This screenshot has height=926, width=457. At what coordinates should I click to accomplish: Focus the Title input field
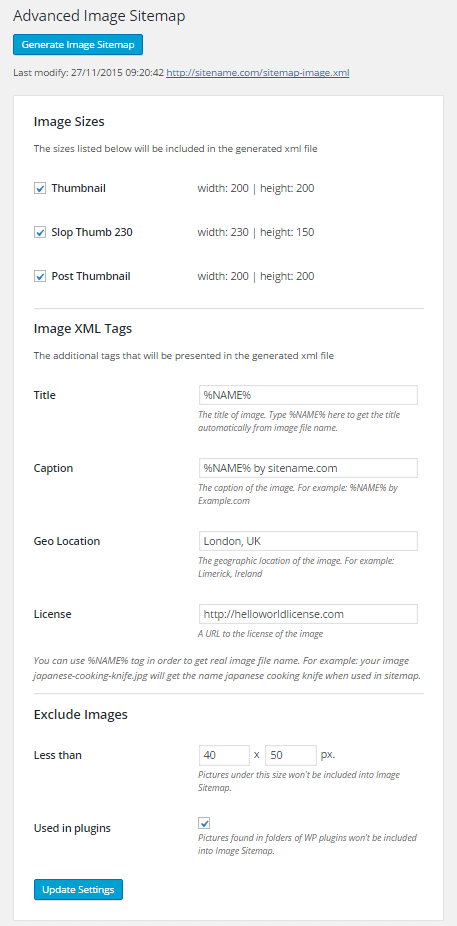pos(308,395)
